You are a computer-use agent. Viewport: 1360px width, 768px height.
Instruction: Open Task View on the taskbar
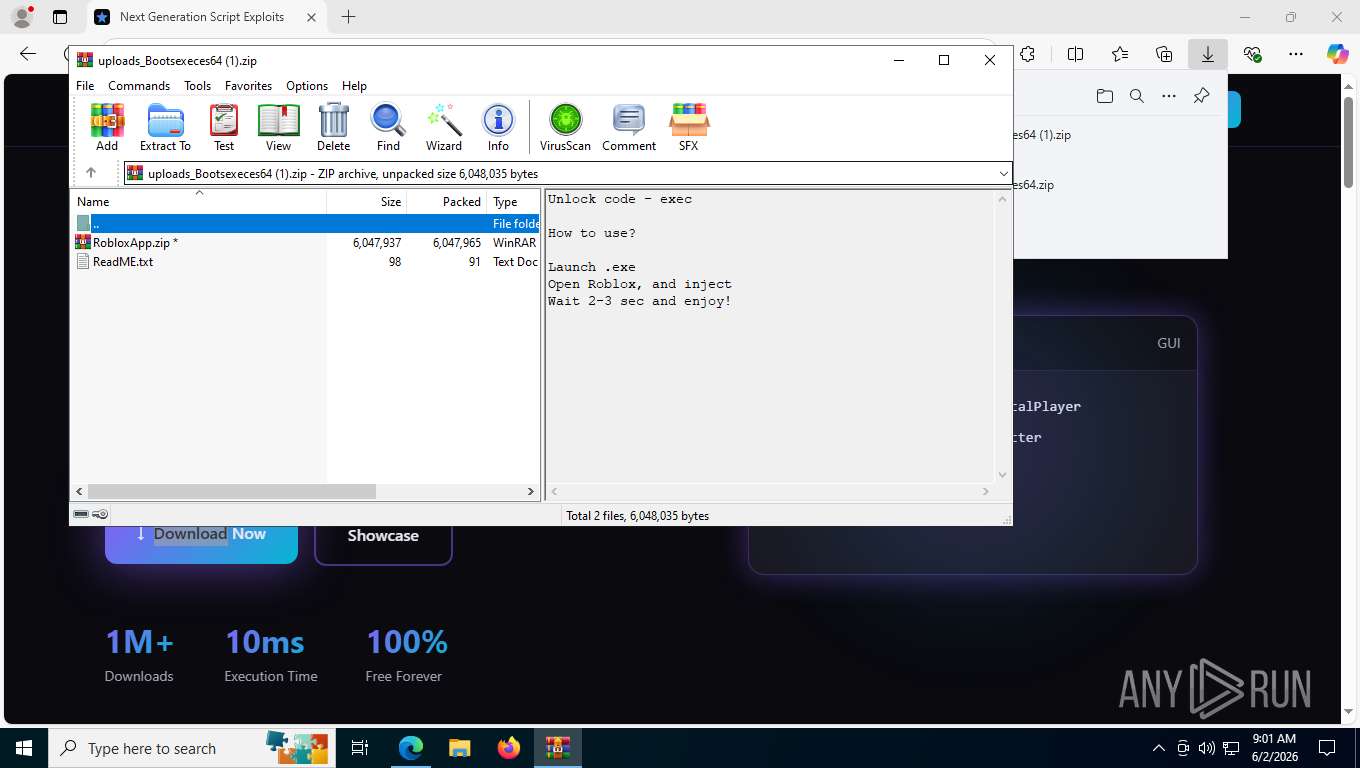click(x=360, y=748)
